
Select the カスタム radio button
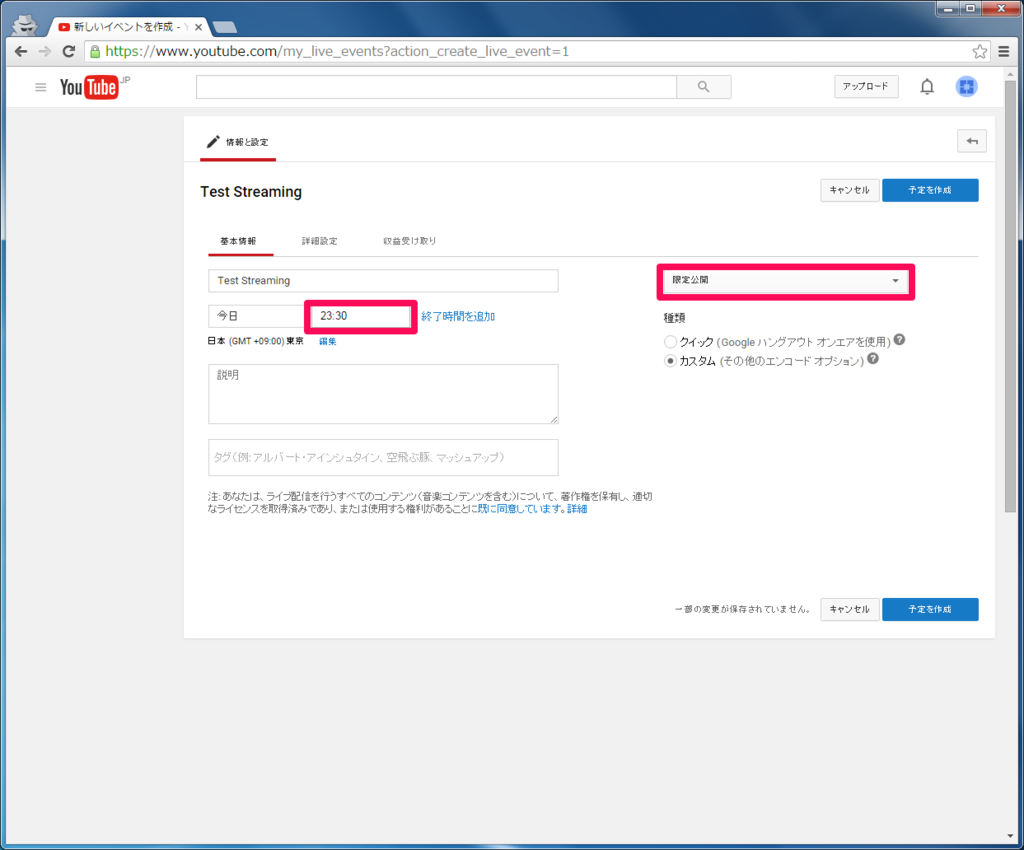point(670,360)
